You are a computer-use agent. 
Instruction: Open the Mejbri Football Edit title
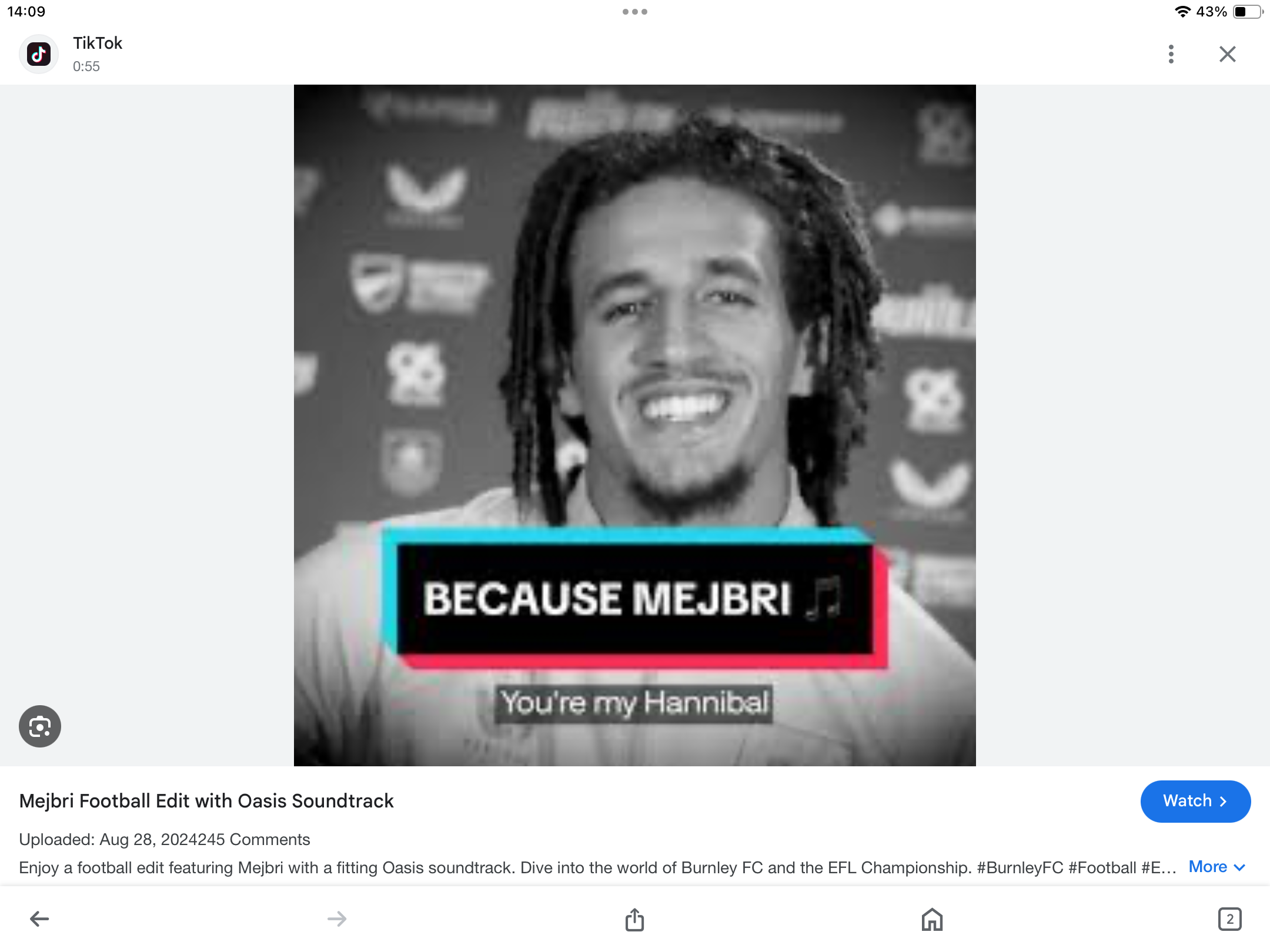pos(206,801)
